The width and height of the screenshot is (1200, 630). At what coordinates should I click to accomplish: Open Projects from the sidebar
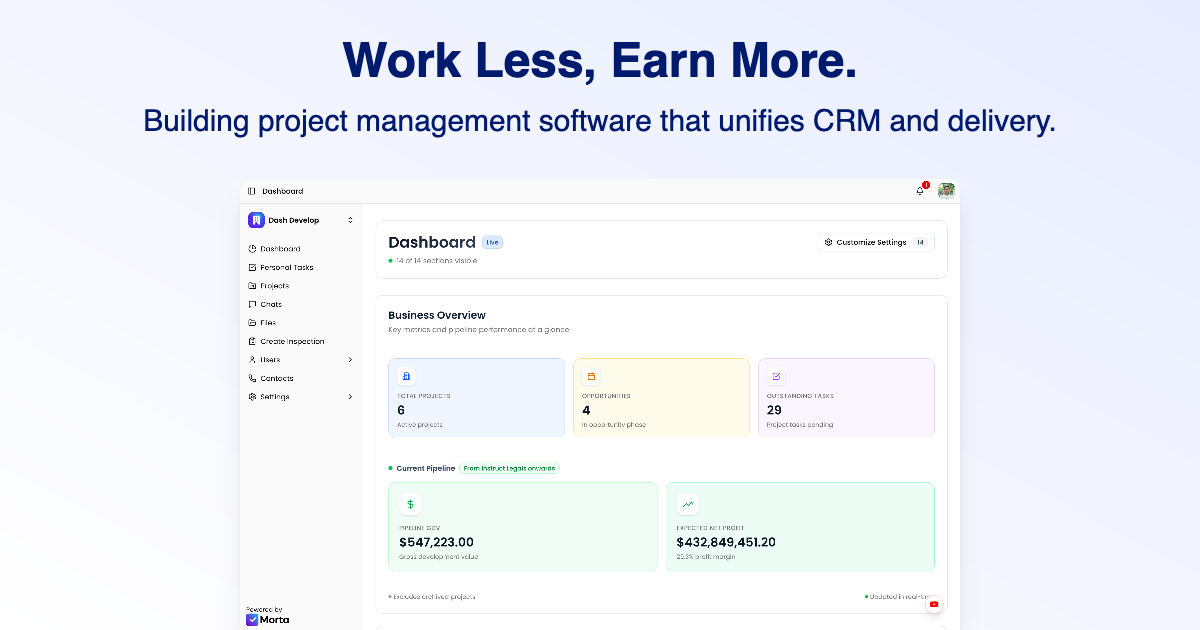point(274,286)
